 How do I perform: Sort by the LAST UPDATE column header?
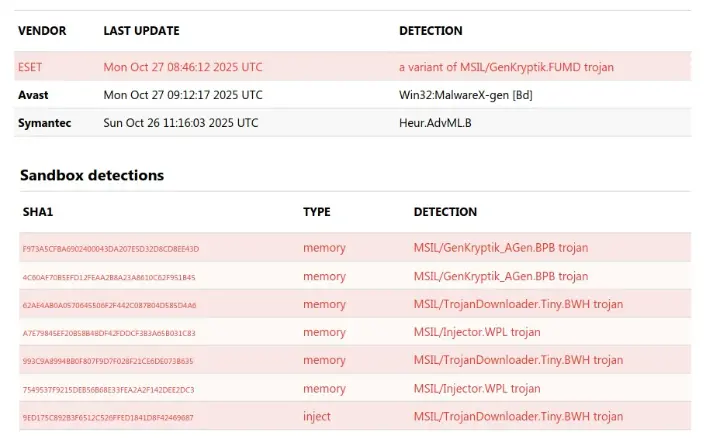tap(141, 31)
